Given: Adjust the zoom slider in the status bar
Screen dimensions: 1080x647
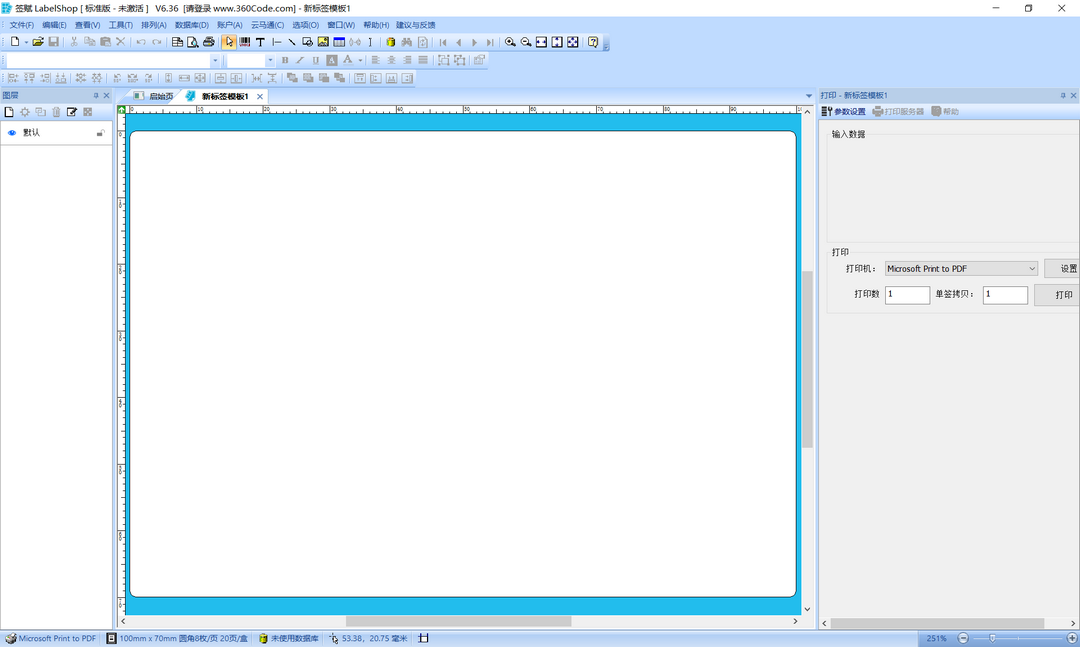Looking at the screenshot, I should pos(992,638).
